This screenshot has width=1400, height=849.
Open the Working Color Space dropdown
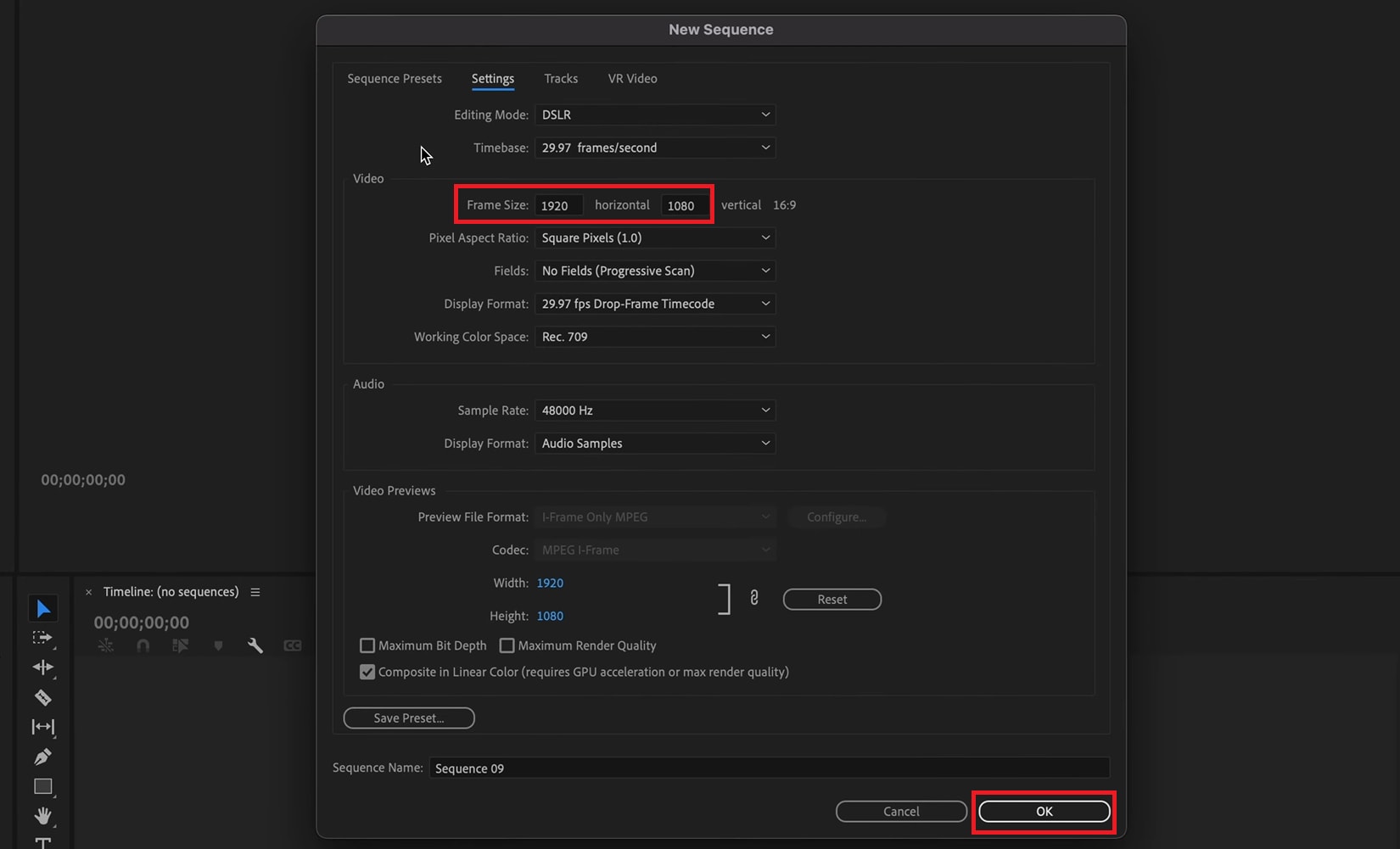click(x=654, y=337)
